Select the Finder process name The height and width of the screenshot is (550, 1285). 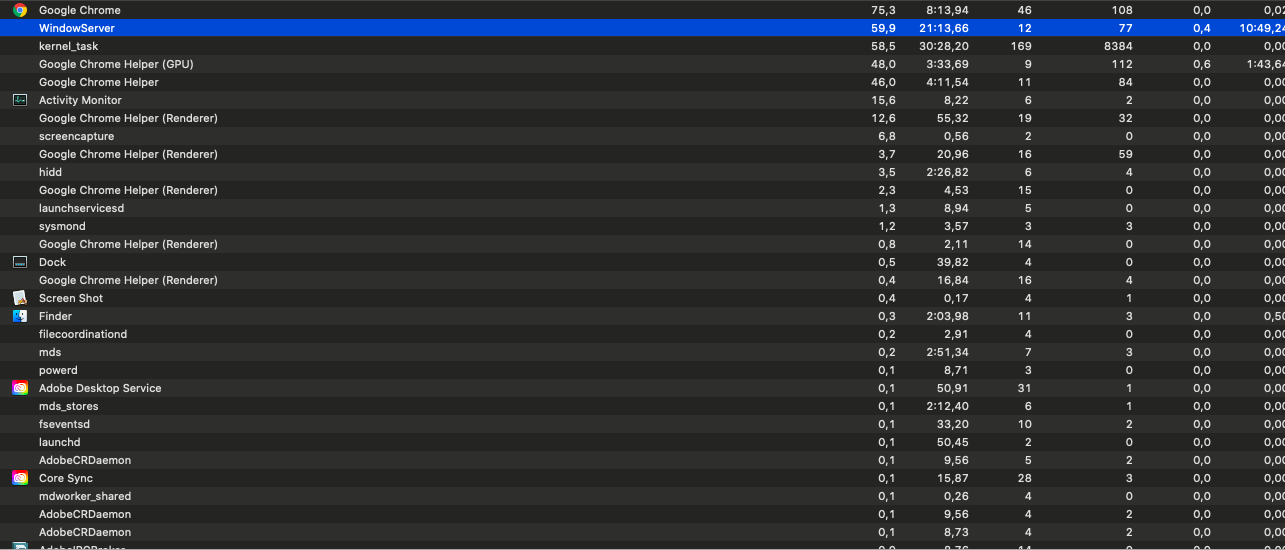click(55, 316)
